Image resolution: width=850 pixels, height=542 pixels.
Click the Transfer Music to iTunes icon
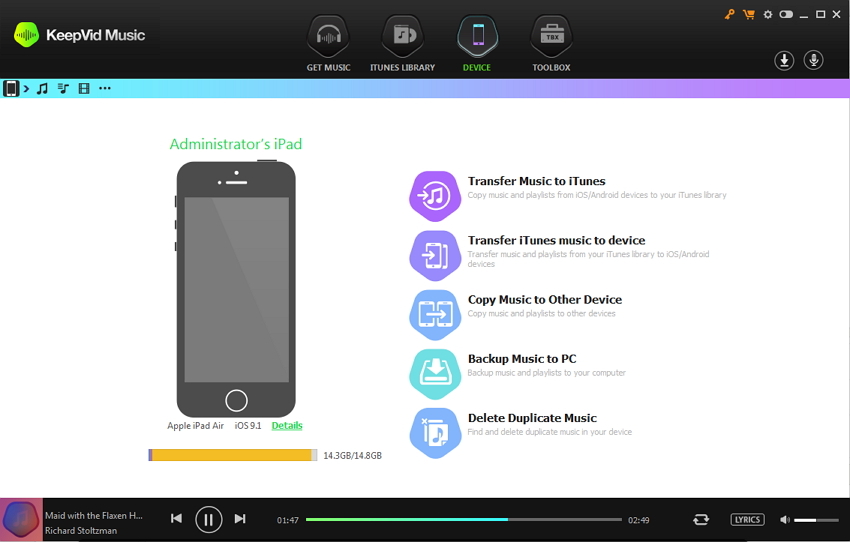pyautogui.click(x=435, y=196)
